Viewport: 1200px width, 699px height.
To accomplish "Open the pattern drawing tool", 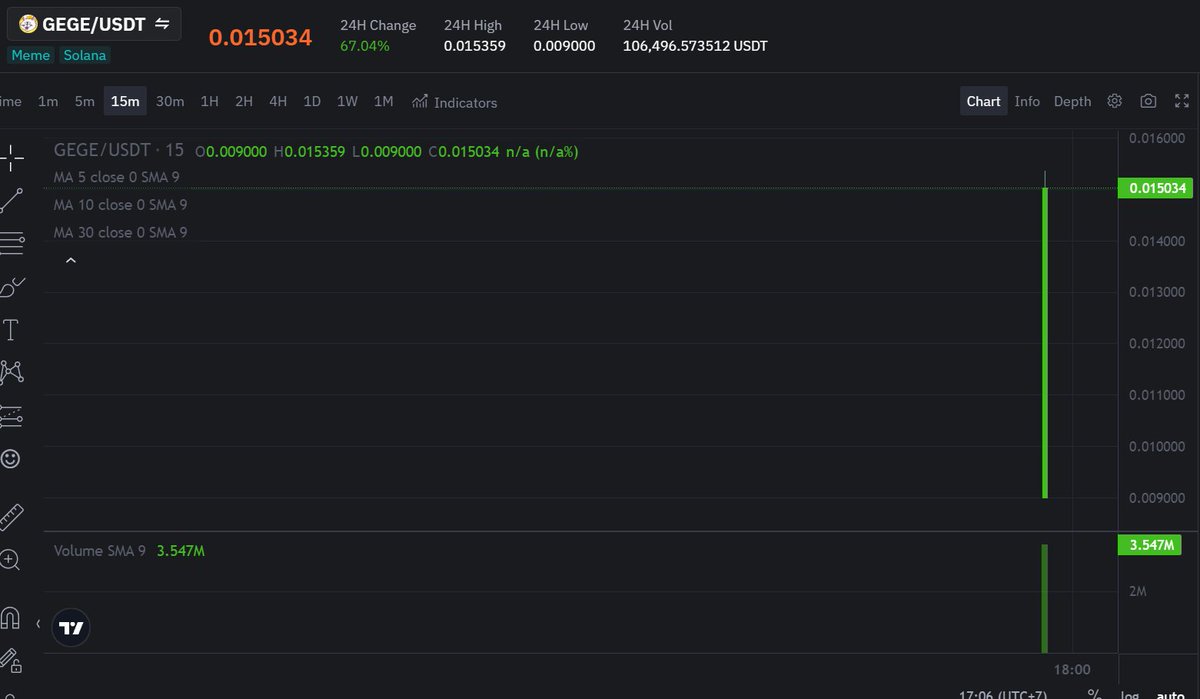I will (11, 373).
